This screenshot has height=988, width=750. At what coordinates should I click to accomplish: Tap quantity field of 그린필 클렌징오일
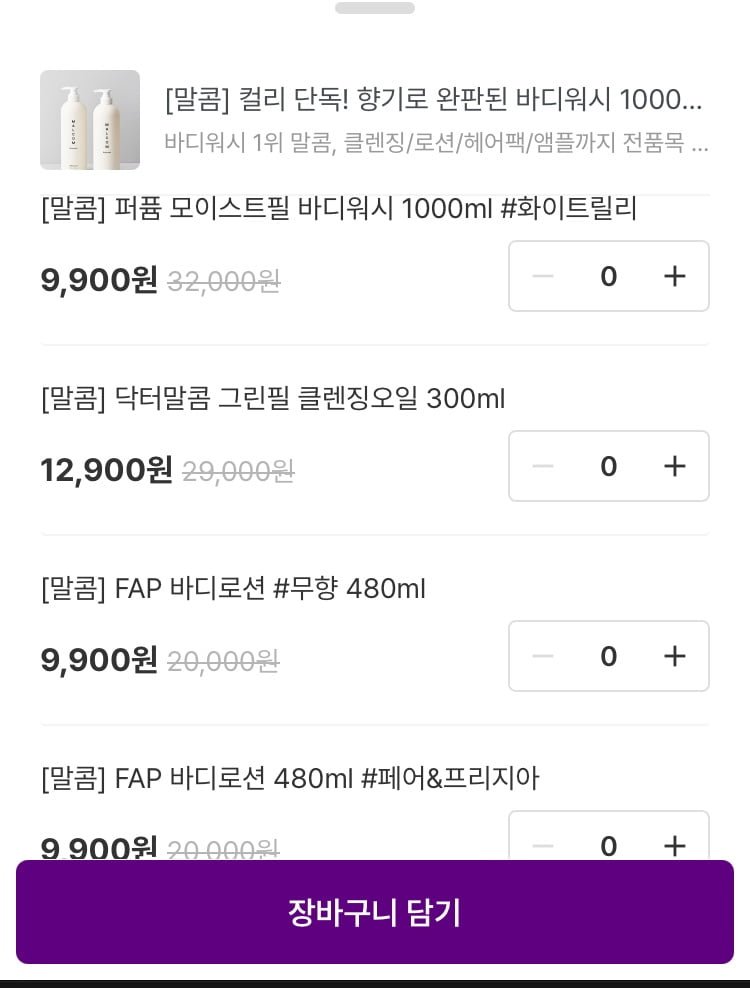pos(609,466)
